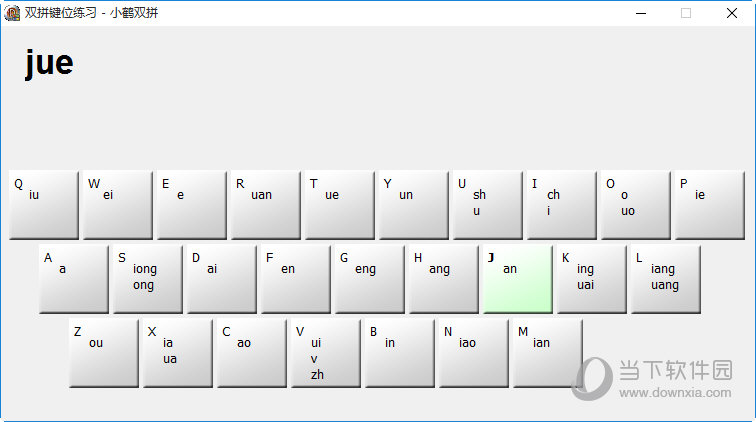Click the V key with ui/zh

tap(325, 353)
